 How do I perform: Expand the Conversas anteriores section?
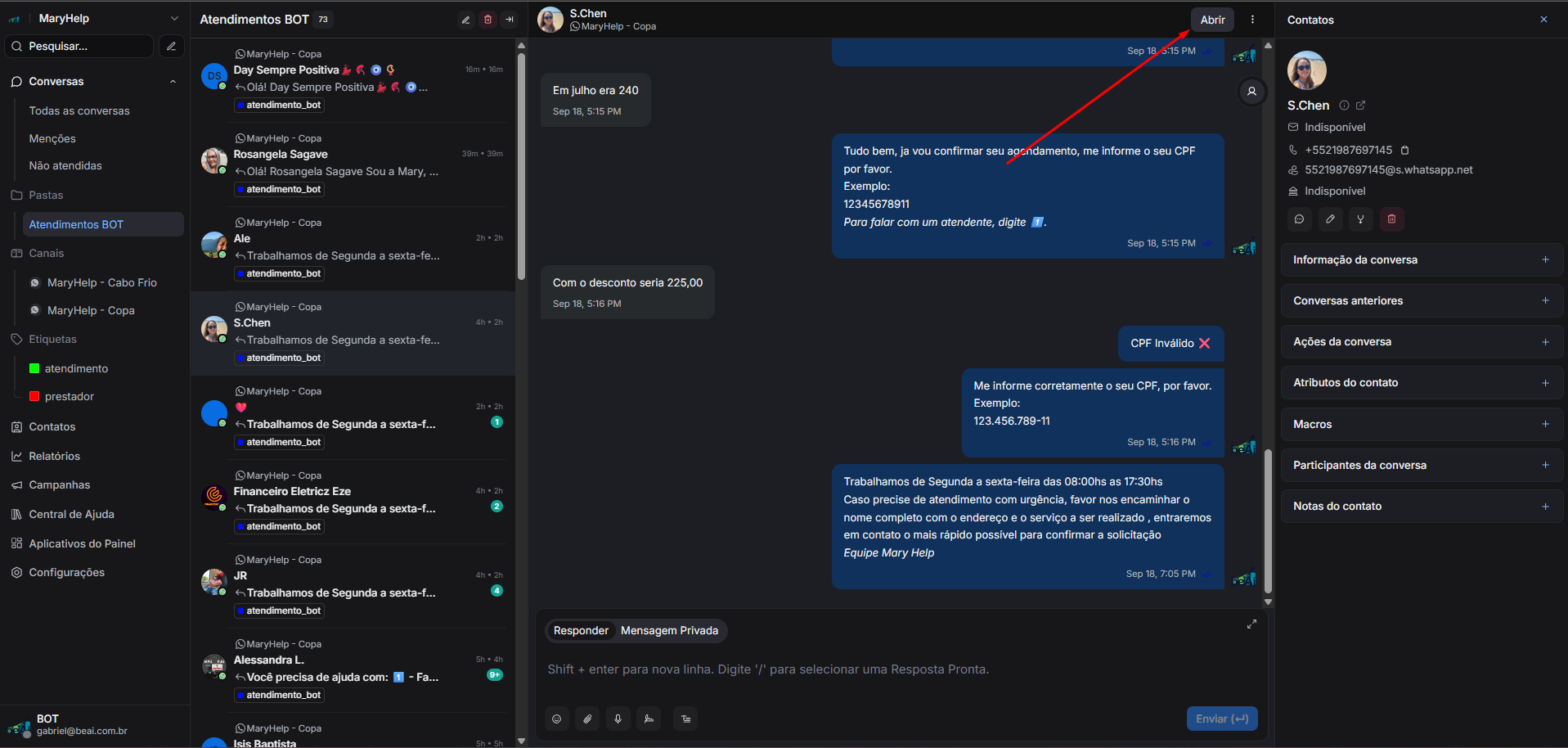1545,301
